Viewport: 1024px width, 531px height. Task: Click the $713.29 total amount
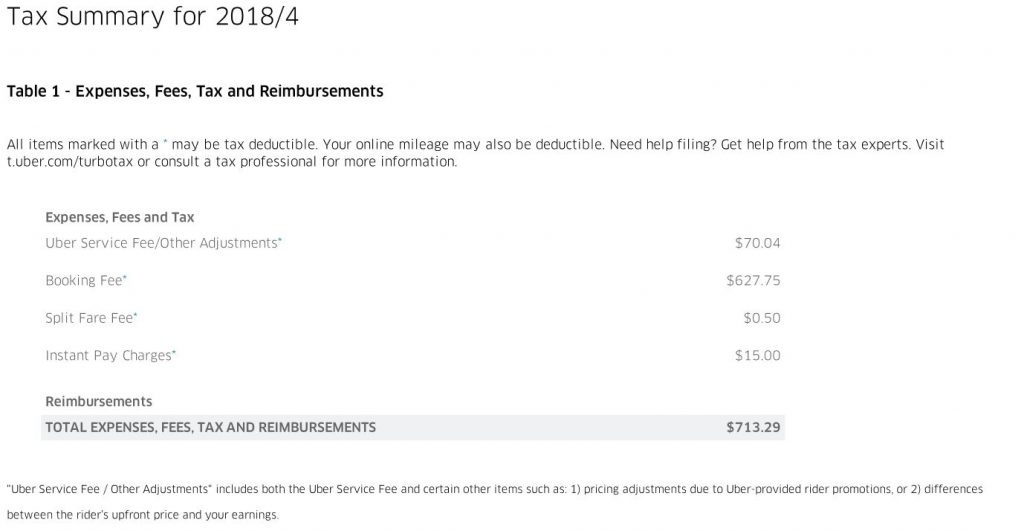753,427
